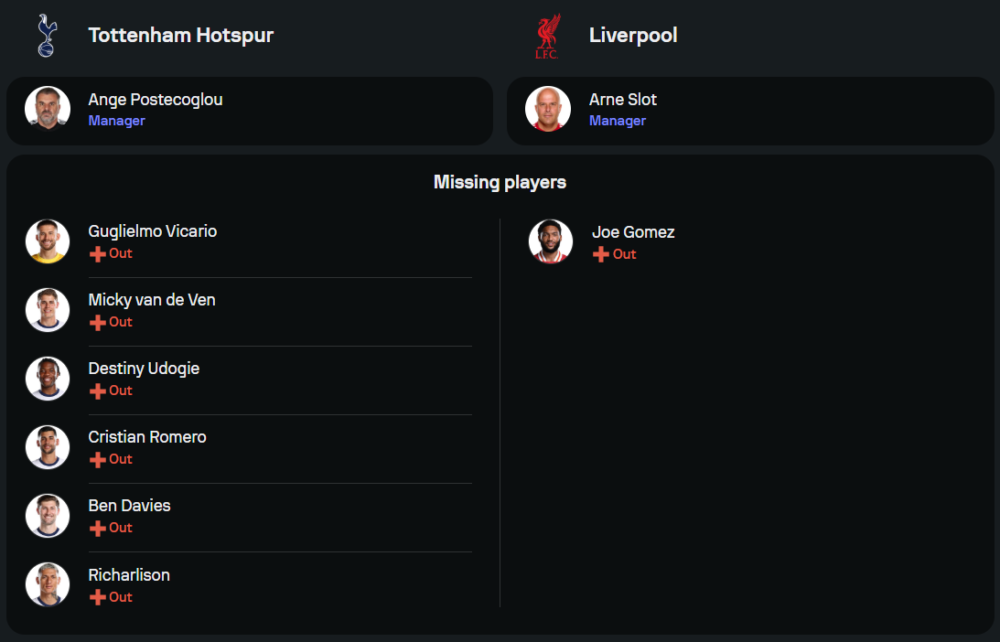The height and width of the screenshot is (642, 1000).
Task: Click the injury cross icon under Joe Gomez
Action: pos(601,255)
